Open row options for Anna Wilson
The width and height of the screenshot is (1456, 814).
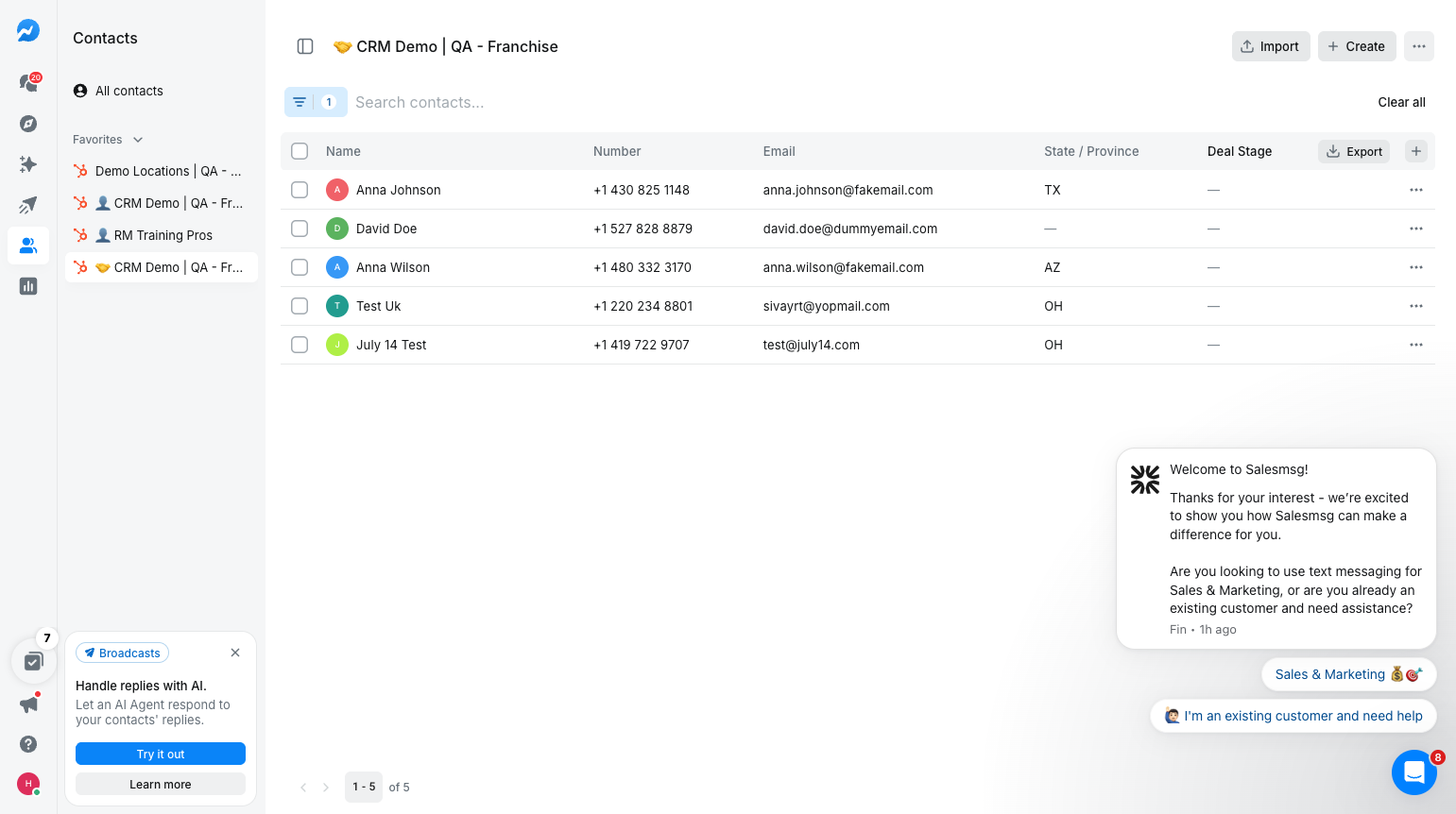point(1416,267)
